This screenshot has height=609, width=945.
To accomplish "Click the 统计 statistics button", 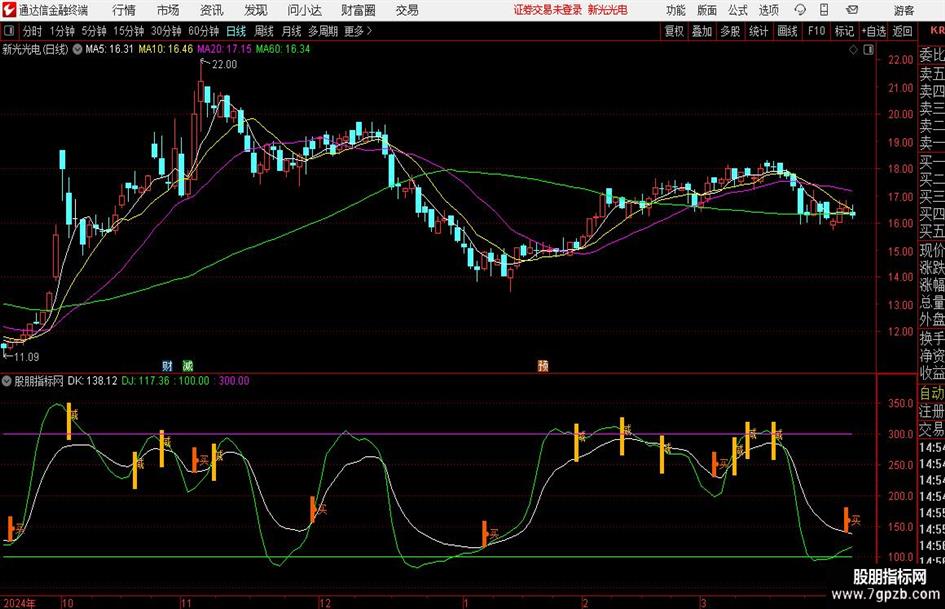I will point(758,31).
